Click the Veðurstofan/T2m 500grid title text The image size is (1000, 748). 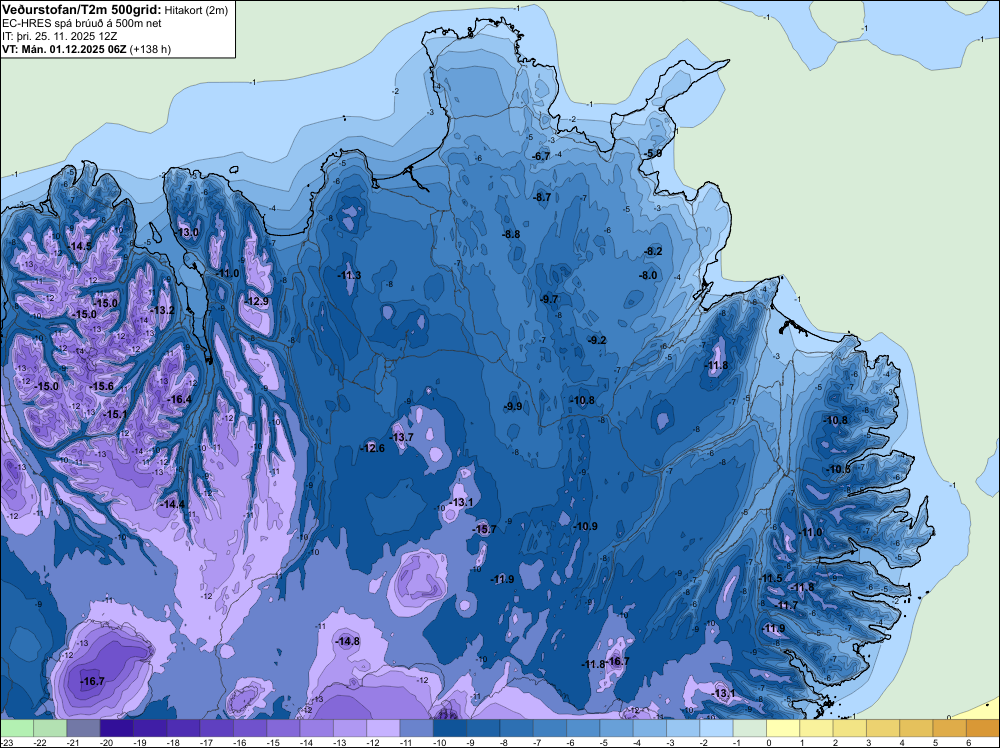pos(82,10)
